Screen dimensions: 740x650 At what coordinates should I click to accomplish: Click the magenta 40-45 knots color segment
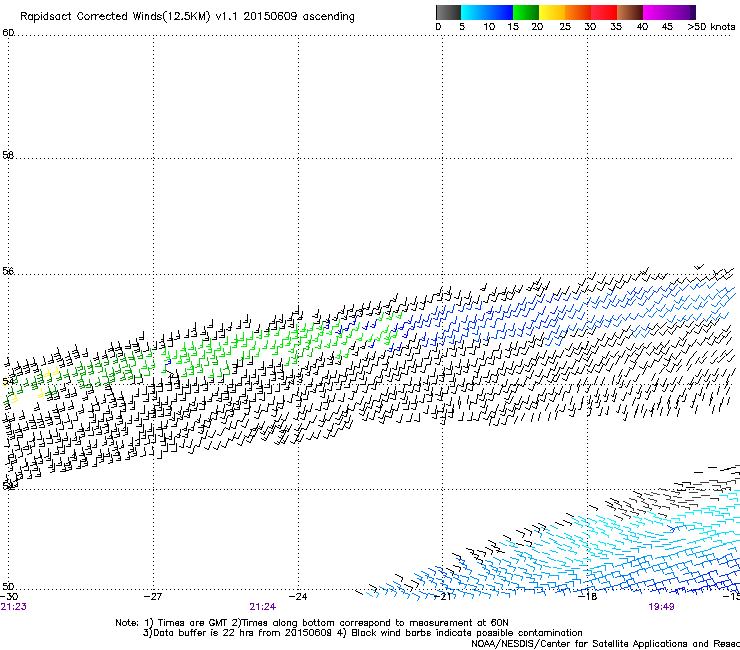656,12
